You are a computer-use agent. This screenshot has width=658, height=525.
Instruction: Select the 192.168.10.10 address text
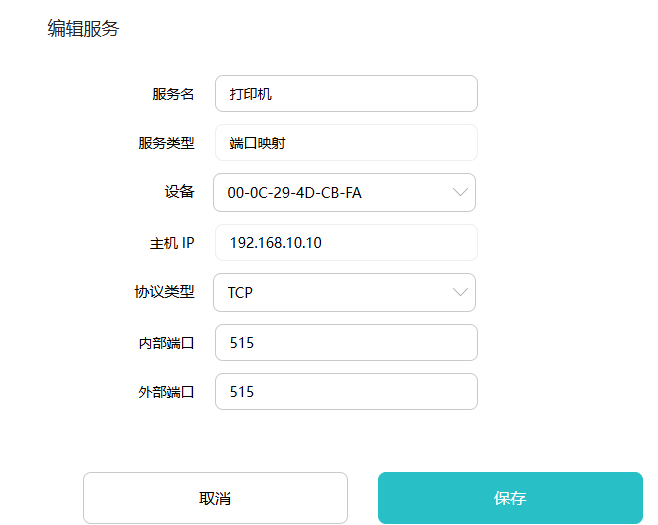[x=276, y=243]
